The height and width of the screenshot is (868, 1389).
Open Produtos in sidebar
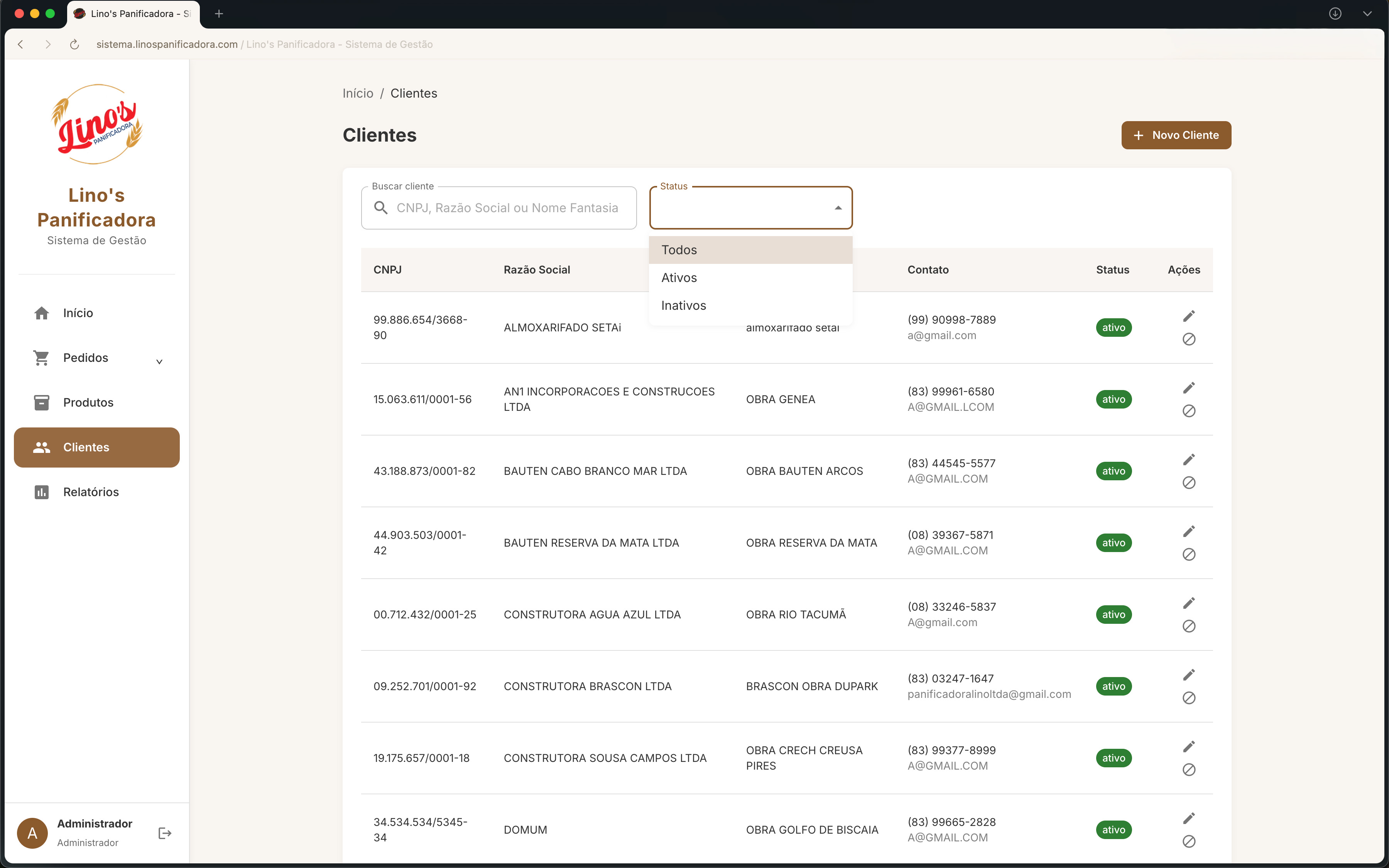[96, 402]
